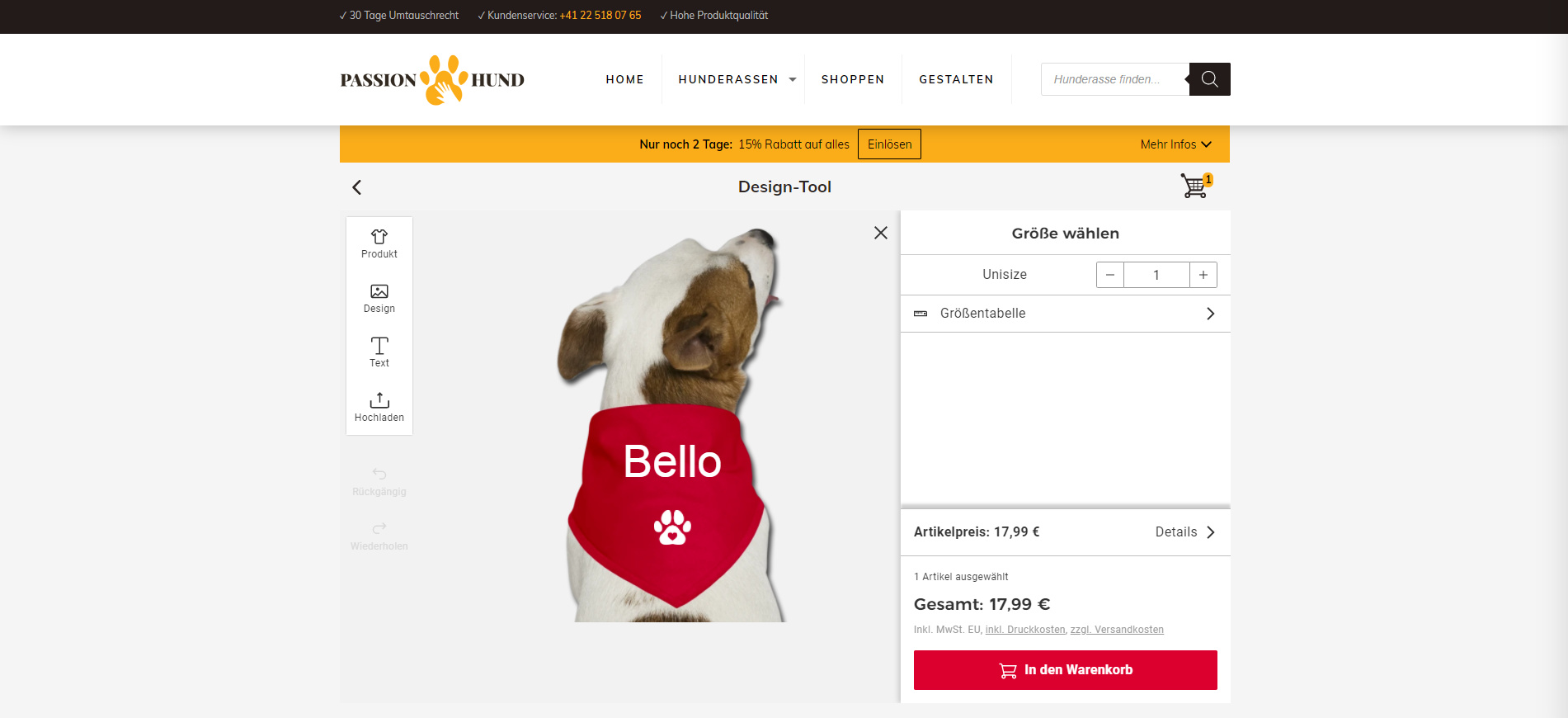Open the Gestalten menu item
Image resolution: width=1568 pixels, height=718 pixels.
click(x=956, y=79)
